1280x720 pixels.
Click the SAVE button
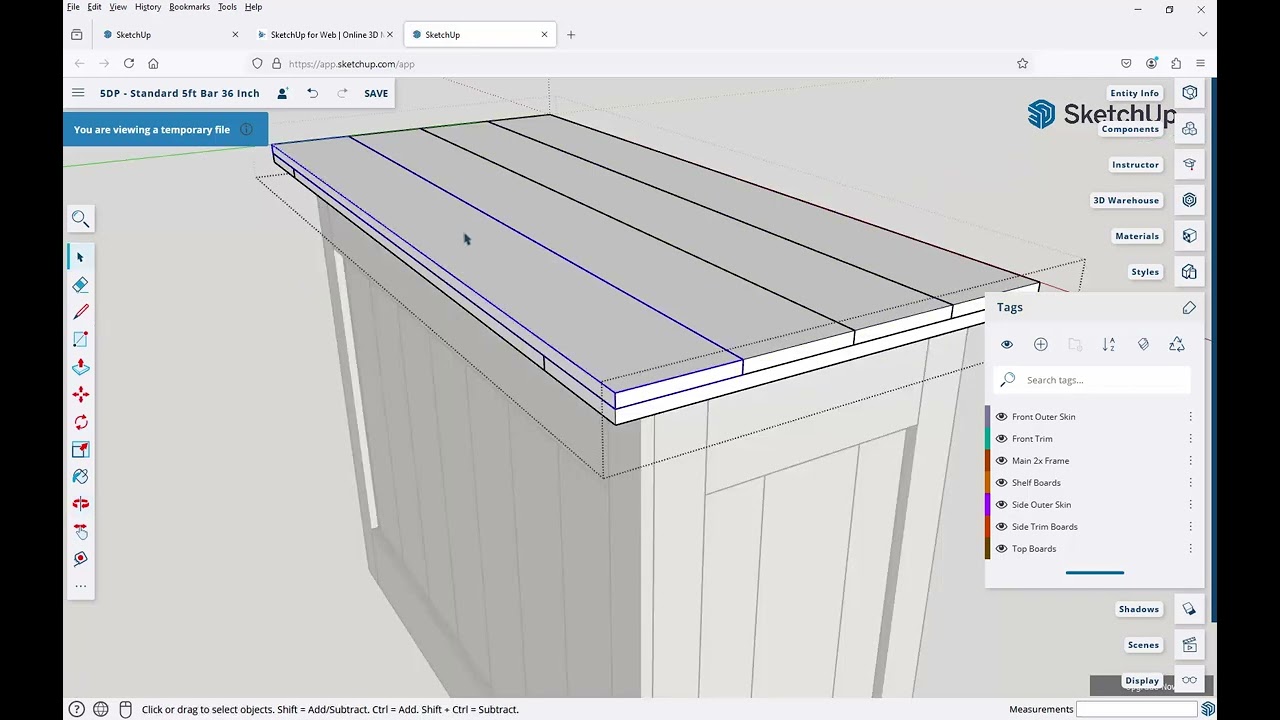point(376,93)
